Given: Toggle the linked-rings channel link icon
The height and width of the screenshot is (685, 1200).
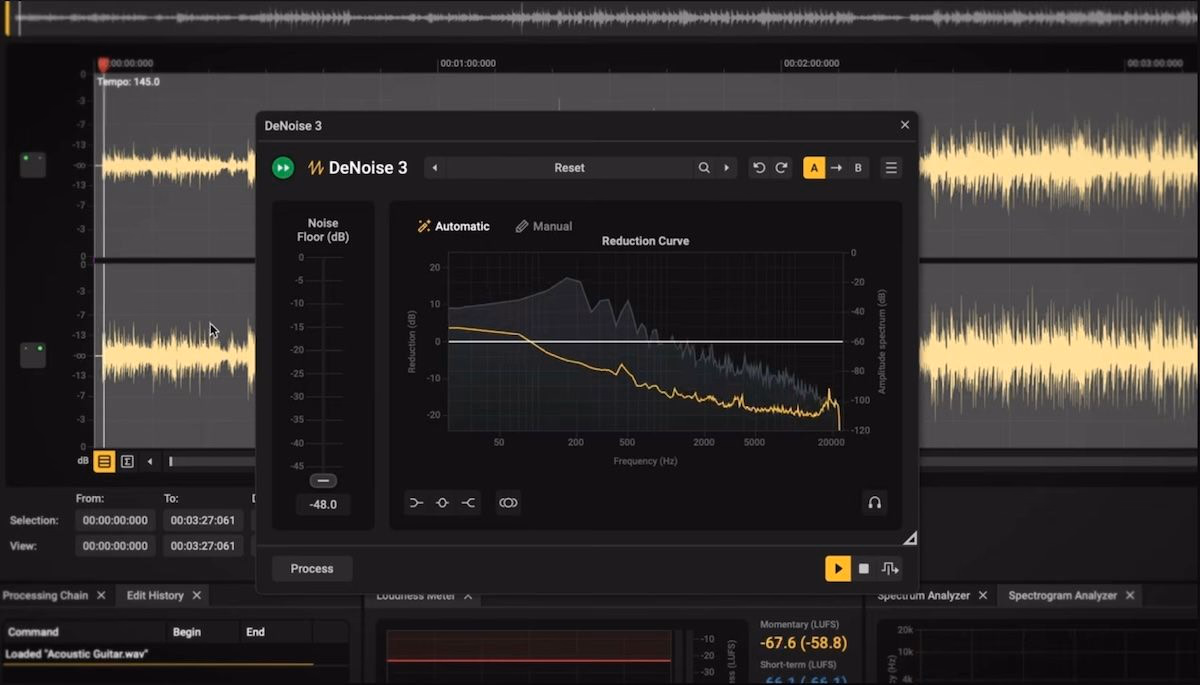Looking at the screenshot, I should click(508, 503).
